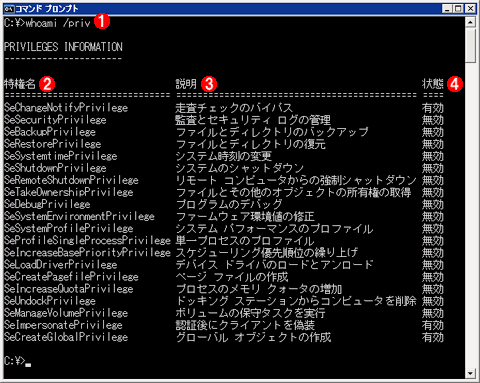Click description 'ファイルとディレクトリの復元'
This screenshot has width=480, height=383.
tap(251, 144)
